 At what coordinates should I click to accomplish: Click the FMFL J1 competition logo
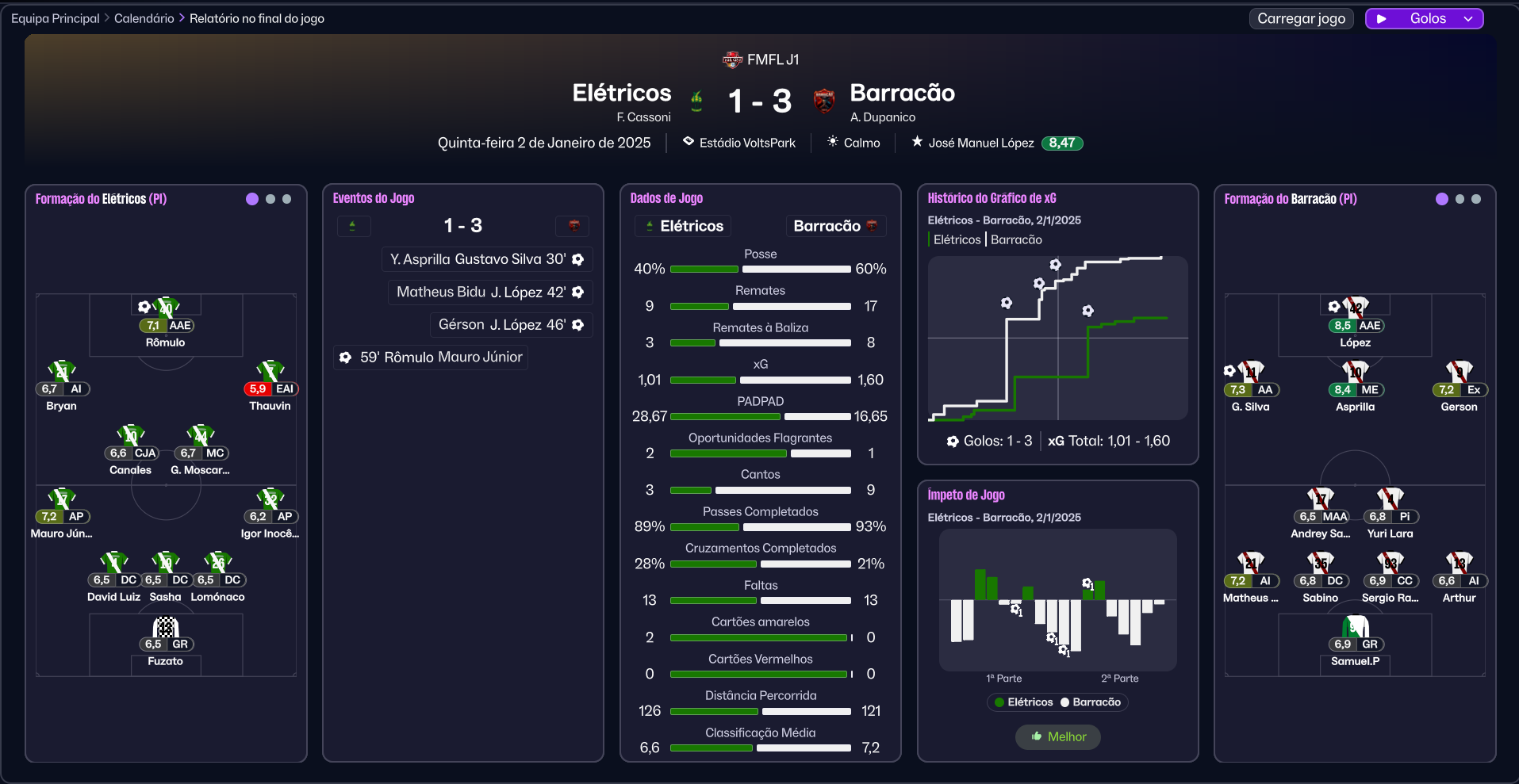pos(731,59)
